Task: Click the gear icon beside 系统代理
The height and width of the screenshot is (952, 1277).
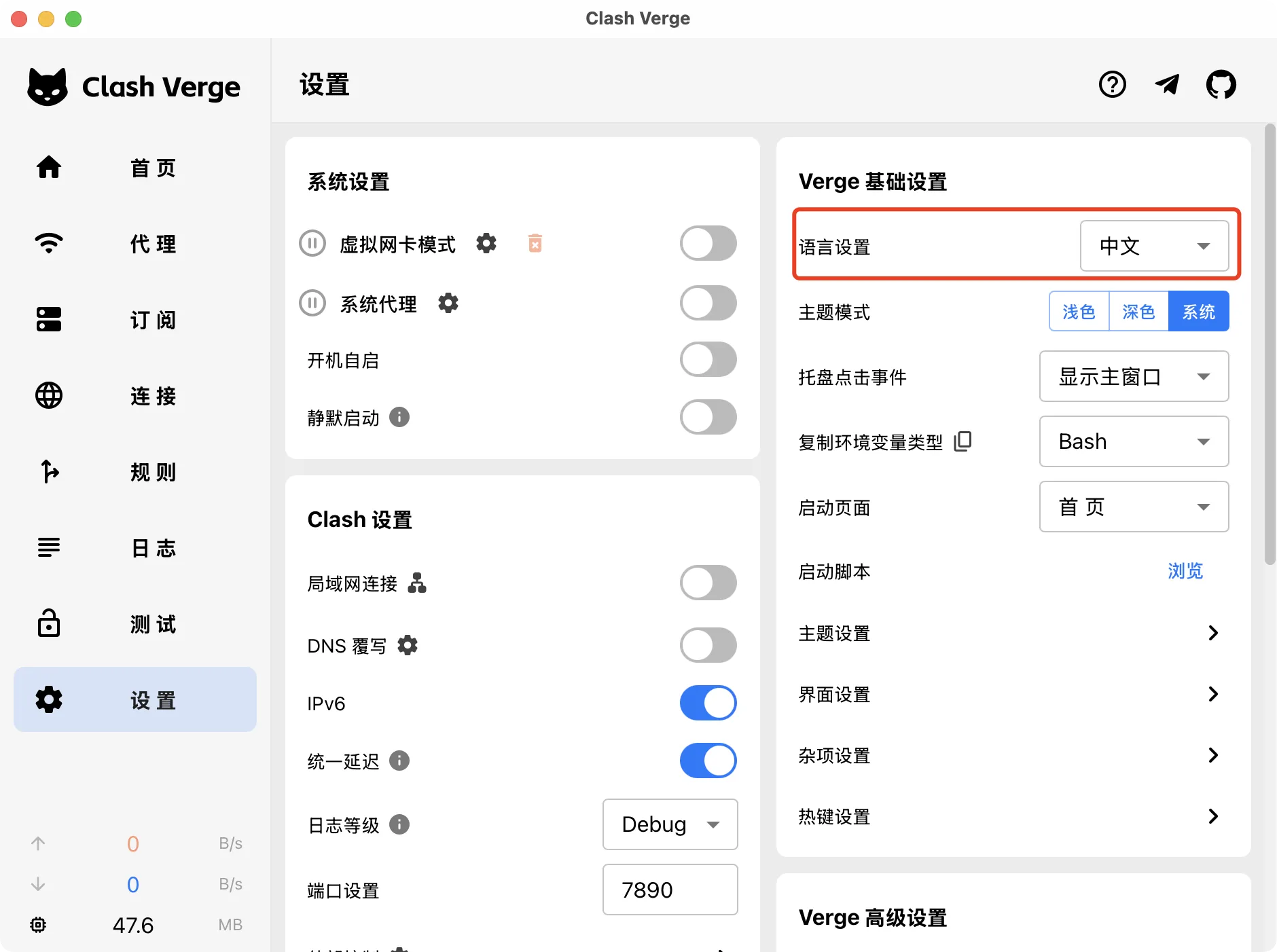Action: click(x=448, y=304)
